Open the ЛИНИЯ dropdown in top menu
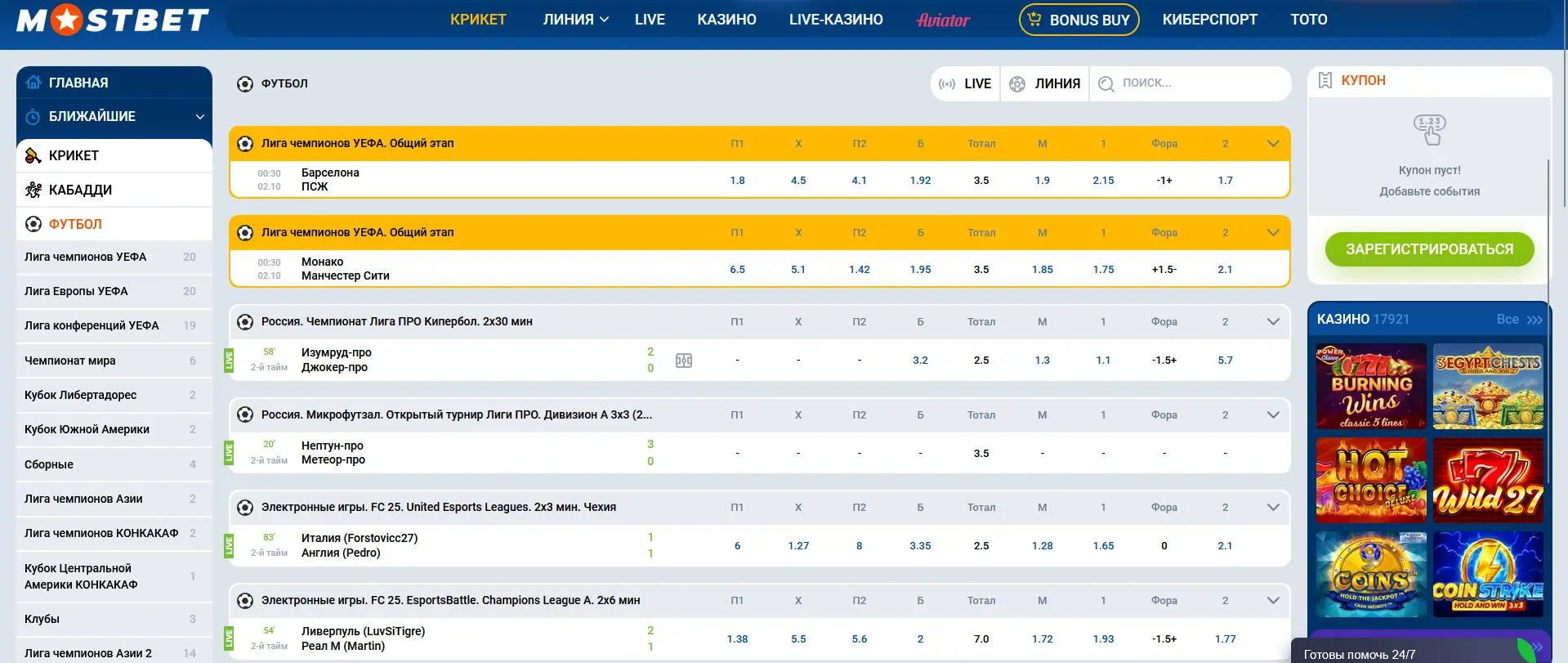The width and height of the screenshot is (1568, 663). pos(576,20)
